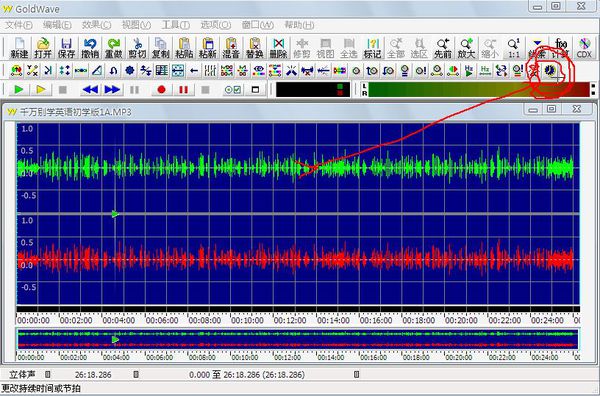Click the overview waveform navigation strip
Image resolution: width=600 pixels, height=396 pixels.
click(298, 339)
